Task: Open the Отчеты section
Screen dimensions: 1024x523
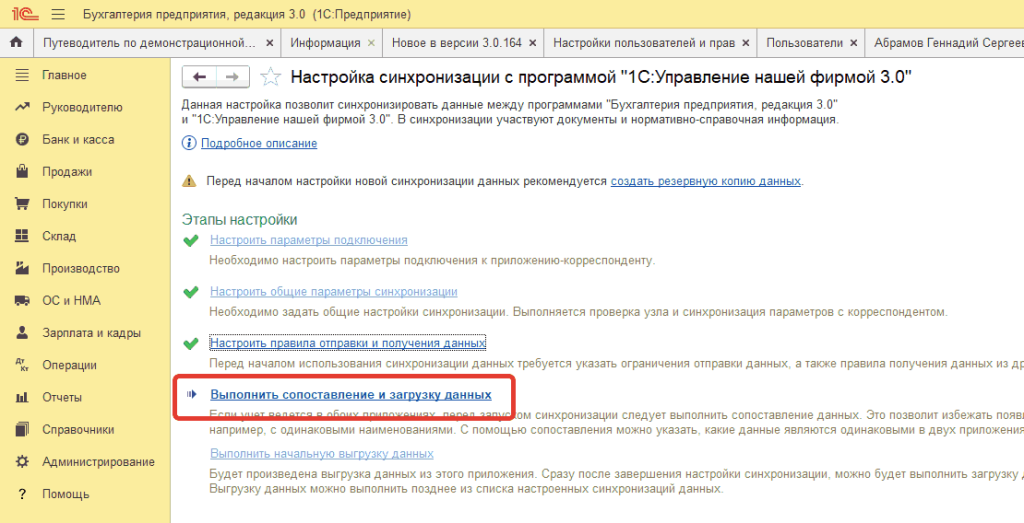Action: point(62,397)
